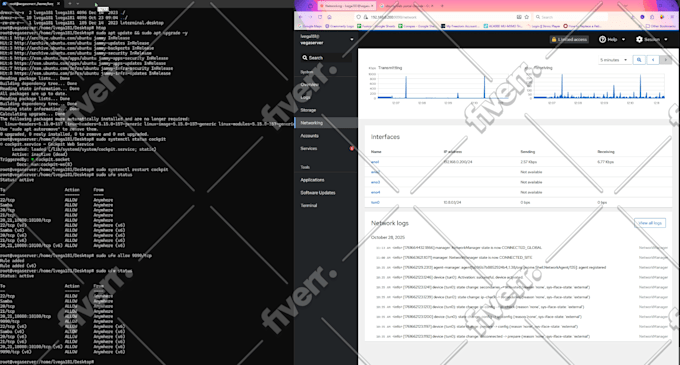Open the Google Maps bookmark
680x365 pixels.
310,26
